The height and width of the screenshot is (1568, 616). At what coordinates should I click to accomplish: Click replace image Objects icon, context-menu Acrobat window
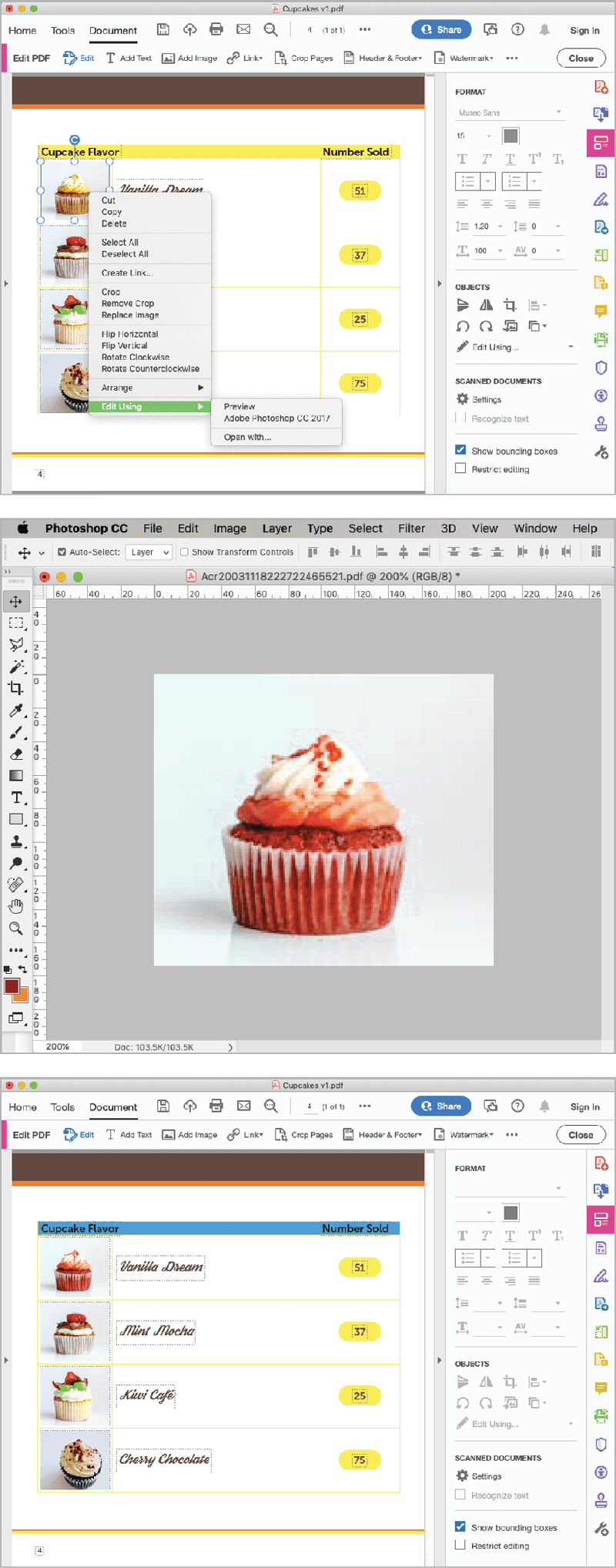point(510,326)
